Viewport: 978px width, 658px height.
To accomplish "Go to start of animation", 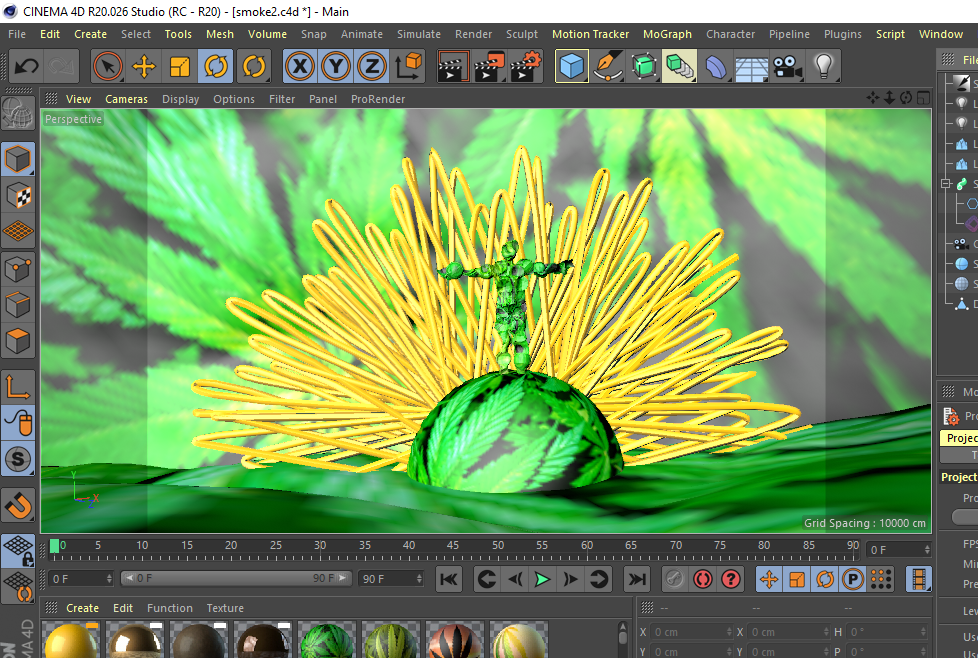I will pyautogui.click(x=448, y=579).
